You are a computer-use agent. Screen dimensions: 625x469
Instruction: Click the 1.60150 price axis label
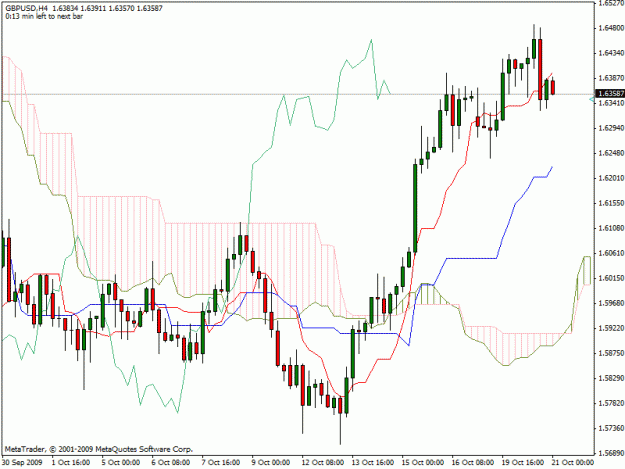point(611,278)
